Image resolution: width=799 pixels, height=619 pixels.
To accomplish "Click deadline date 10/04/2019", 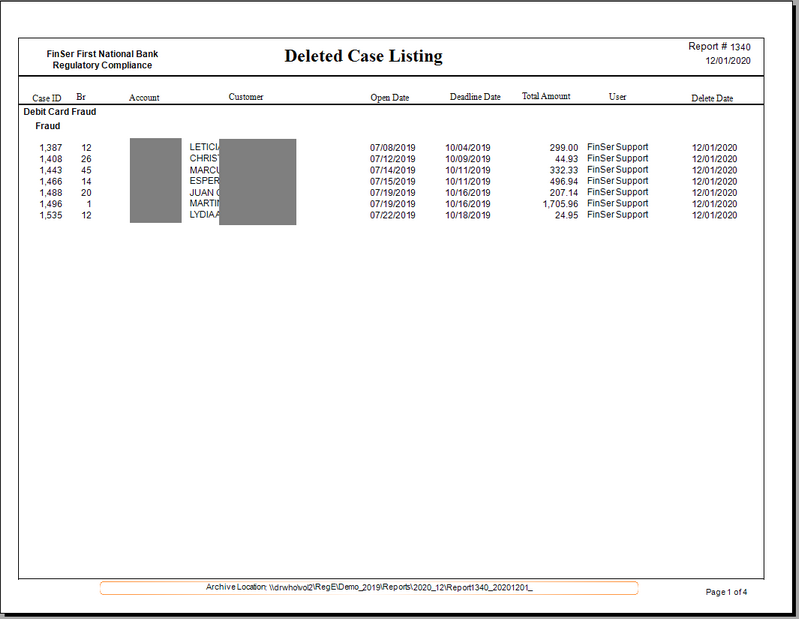I will pyautogui.click(x=468, y=148).
